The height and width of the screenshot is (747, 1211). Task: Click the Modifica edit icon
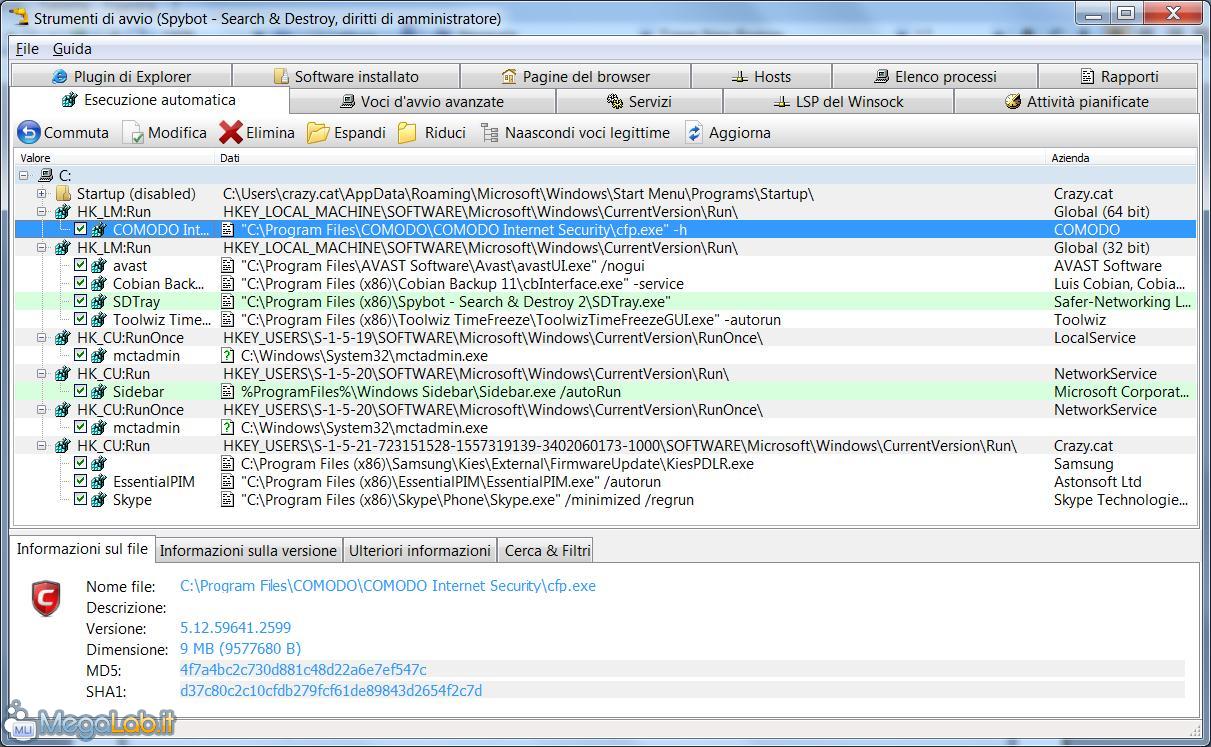click(x=133, y=132)
